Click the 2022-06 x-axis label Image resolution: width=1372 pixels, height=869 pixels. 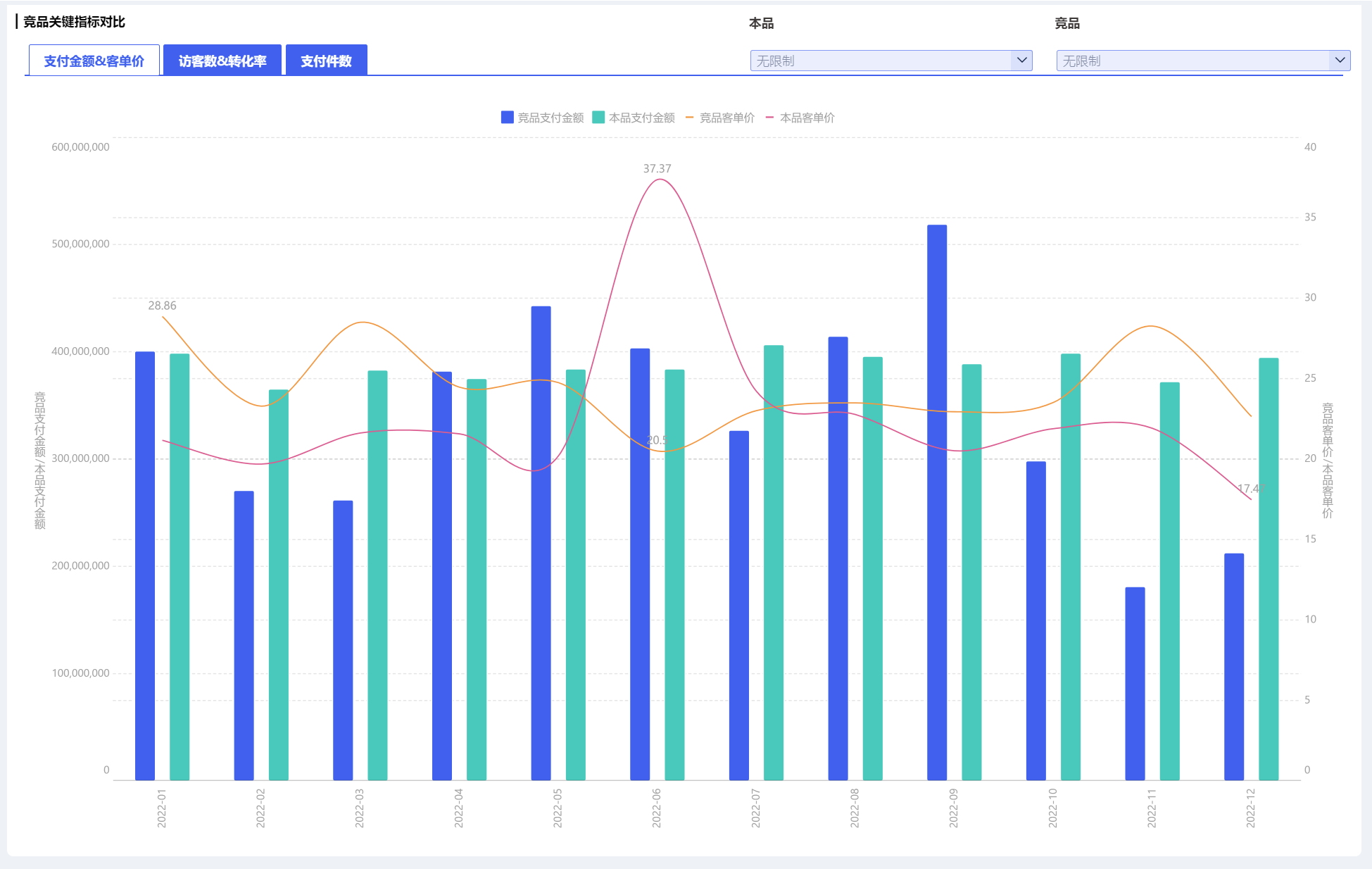[x=656, y=808]
